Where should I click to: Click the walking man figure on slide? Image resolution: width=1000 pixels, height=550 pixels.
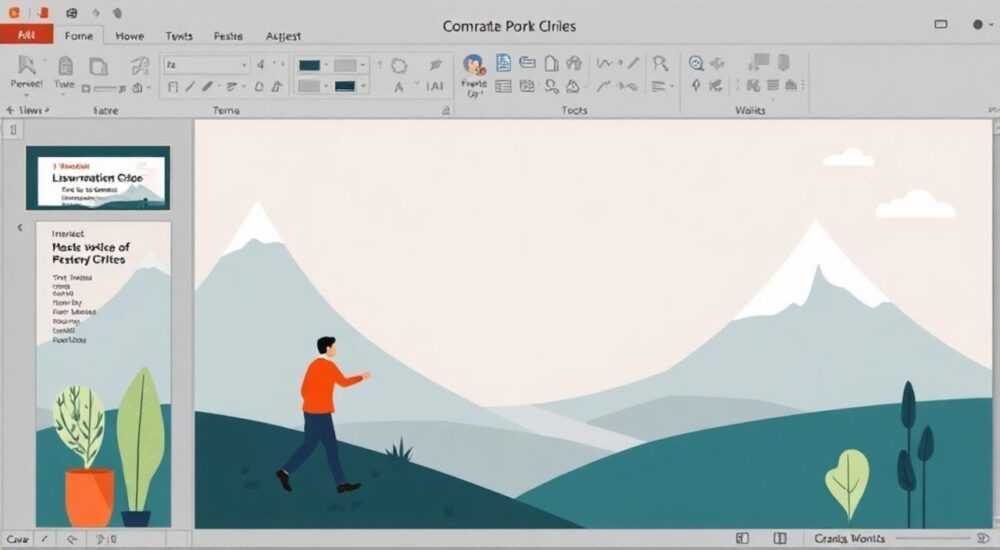[x=321, y=415]
